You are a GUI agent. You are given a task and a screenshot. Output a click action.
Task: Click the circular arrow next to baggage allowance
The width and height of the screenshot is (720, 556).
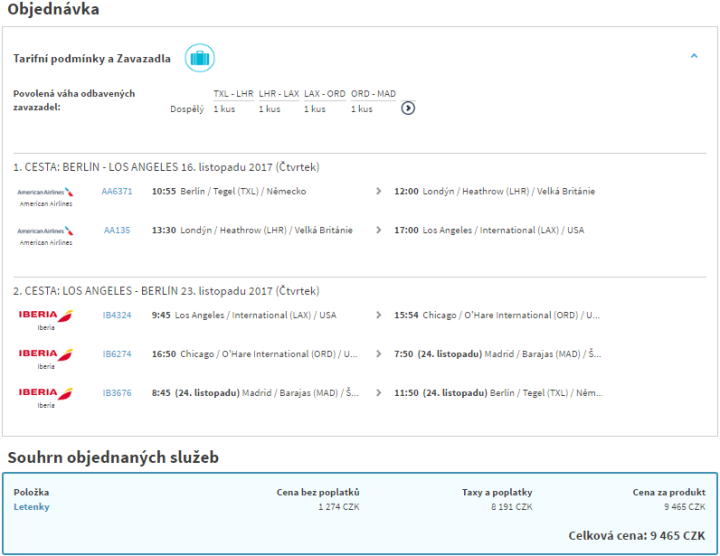coord(408,108)
